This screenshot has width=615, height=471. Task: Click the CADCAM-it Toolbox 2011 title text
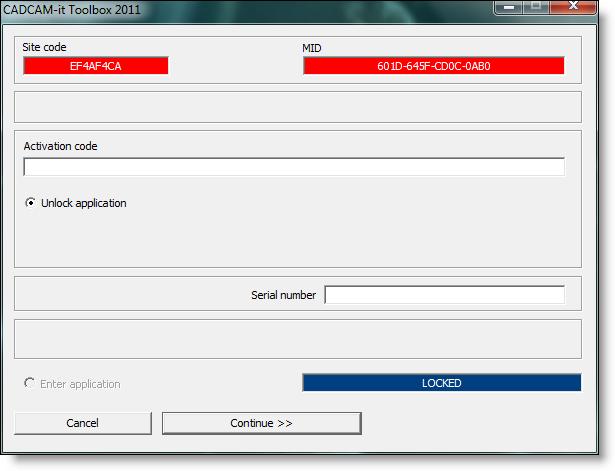[72, 9]
